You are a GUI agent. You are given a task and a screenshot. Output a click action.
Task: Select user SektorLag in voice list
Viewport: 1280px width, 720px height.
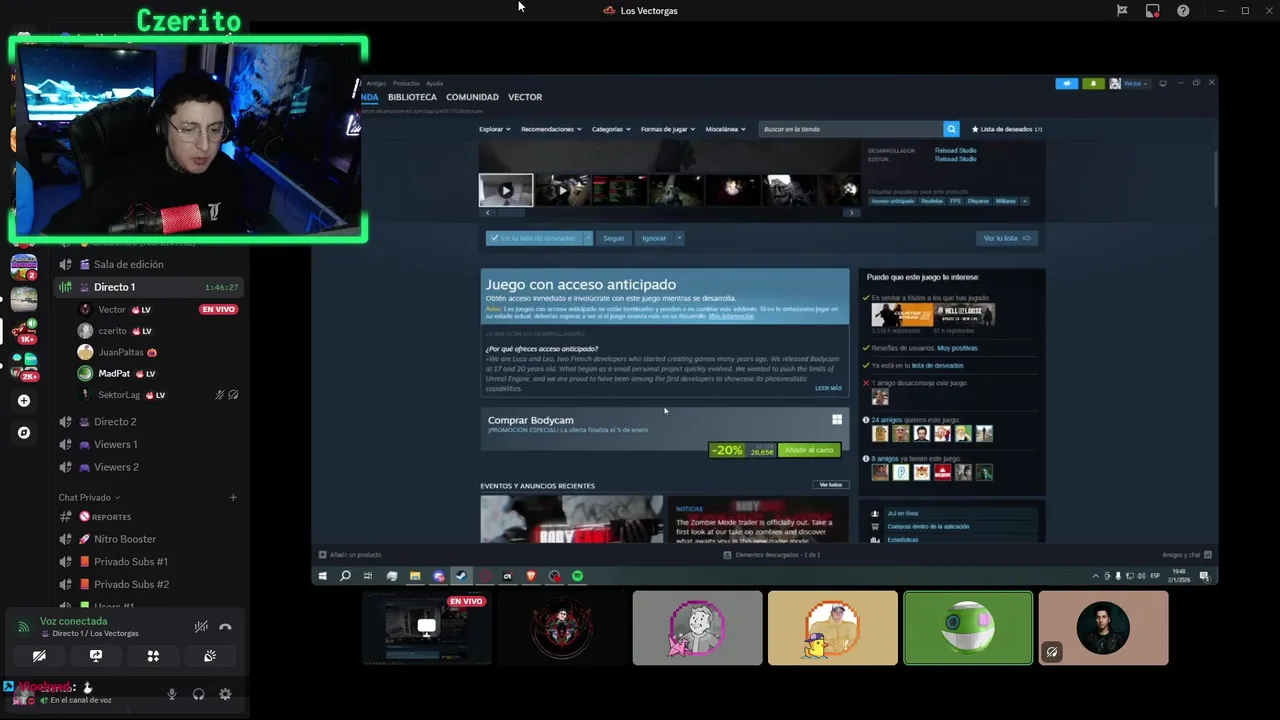pos(158,395)
